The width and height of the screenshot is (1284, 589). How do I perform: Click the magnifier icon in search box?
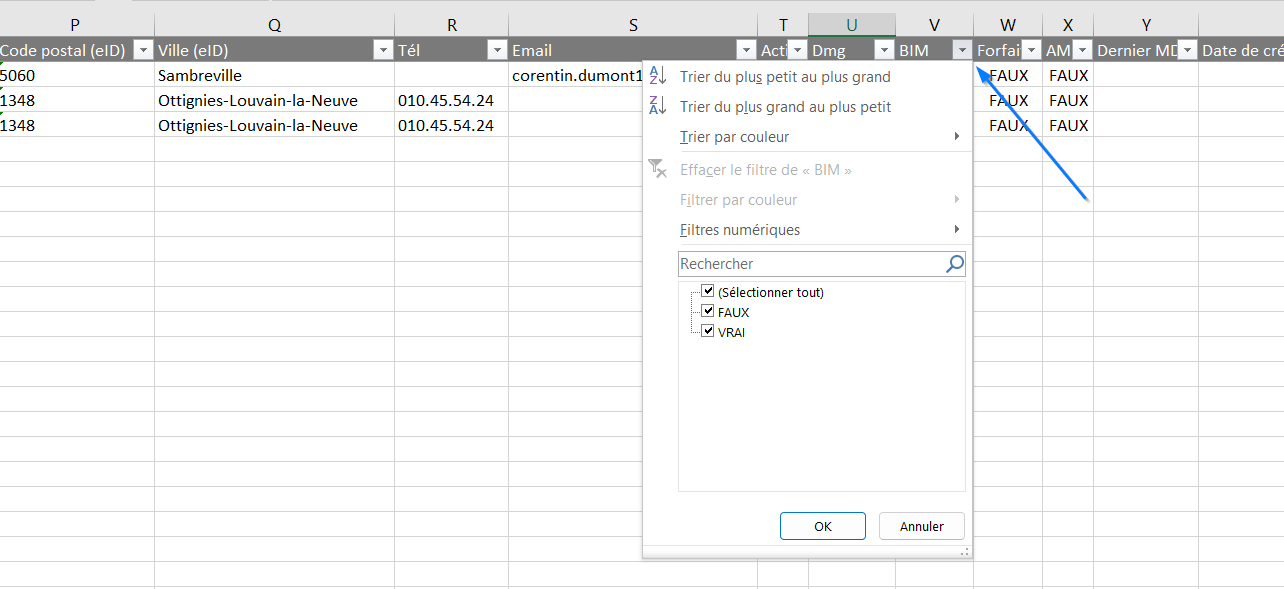click(x=955, y=264)
